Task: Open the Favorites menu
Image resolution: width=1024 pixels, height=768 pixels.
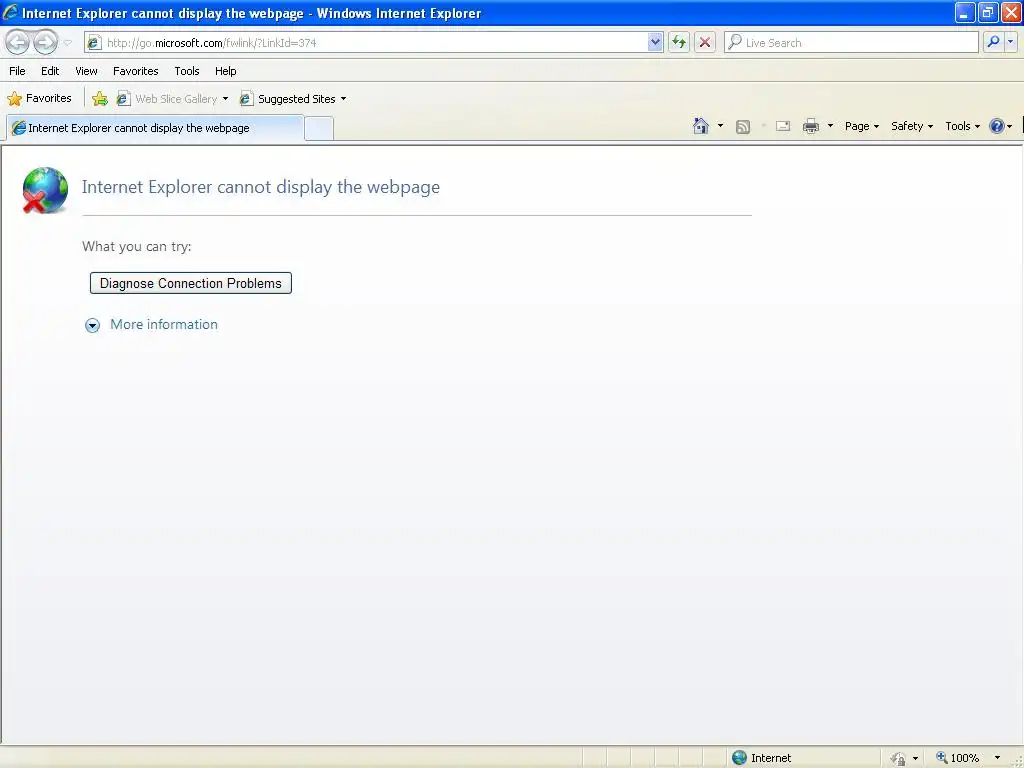Action: click(136, 71)
